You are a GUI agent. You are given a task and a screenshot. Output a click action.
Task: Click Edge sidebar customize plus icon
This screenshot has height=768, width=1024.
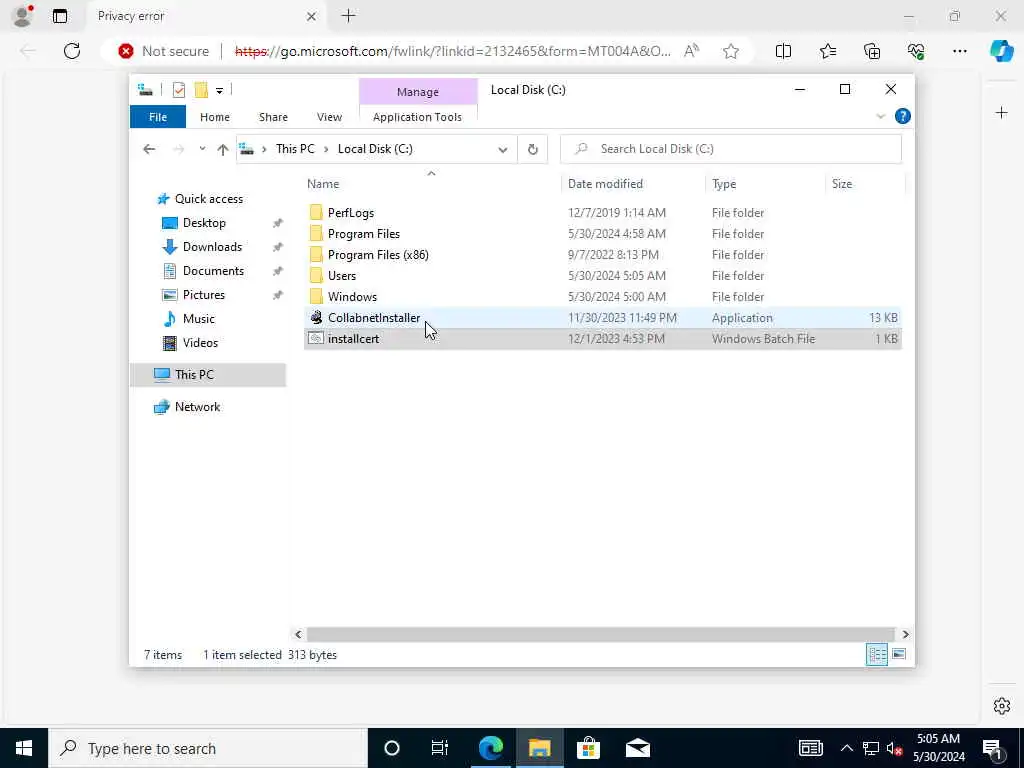1001,113
